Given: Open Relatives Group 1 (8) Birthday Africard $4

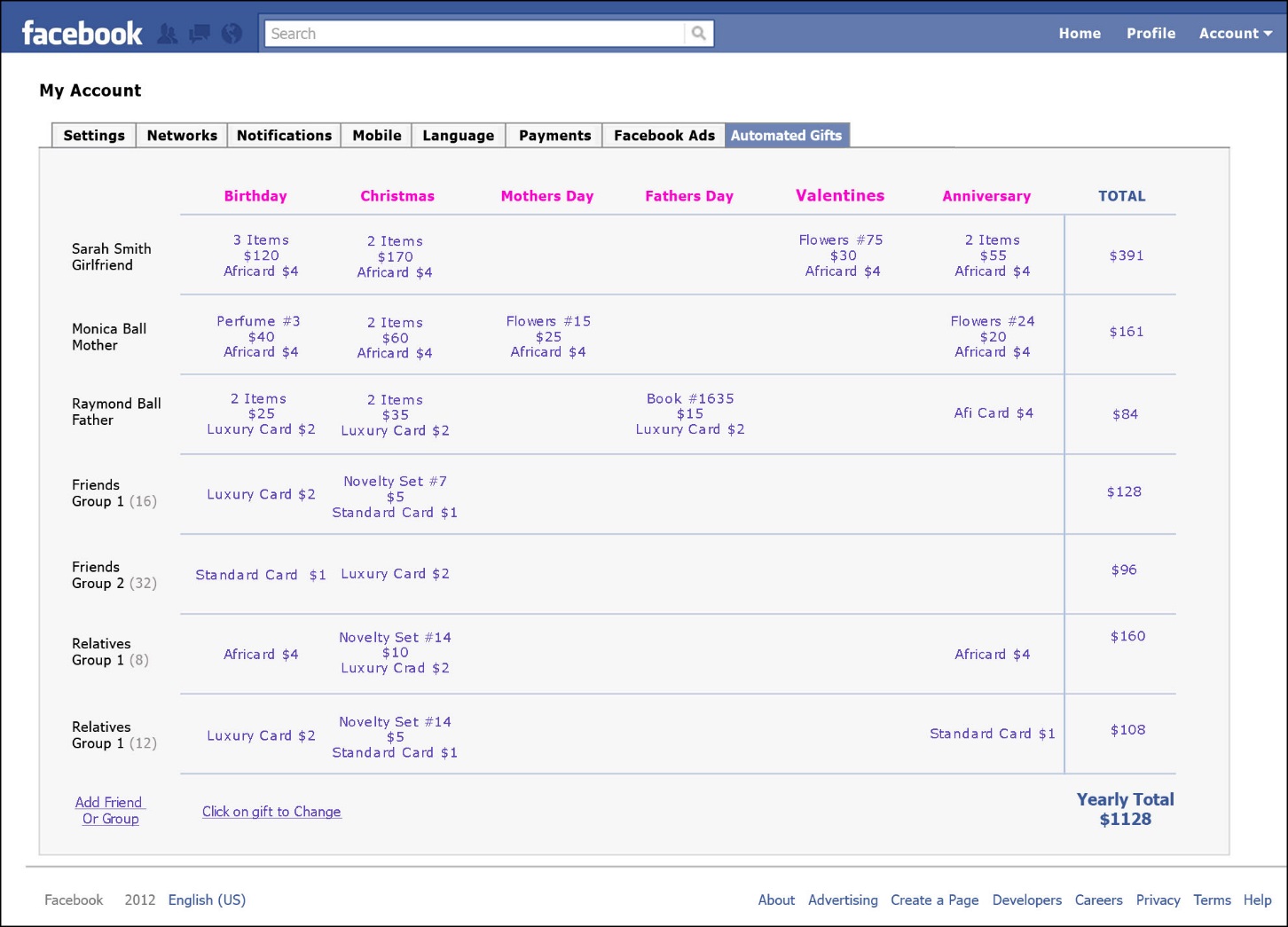Looking at the screenshot, I should click(x=261, y=654).
